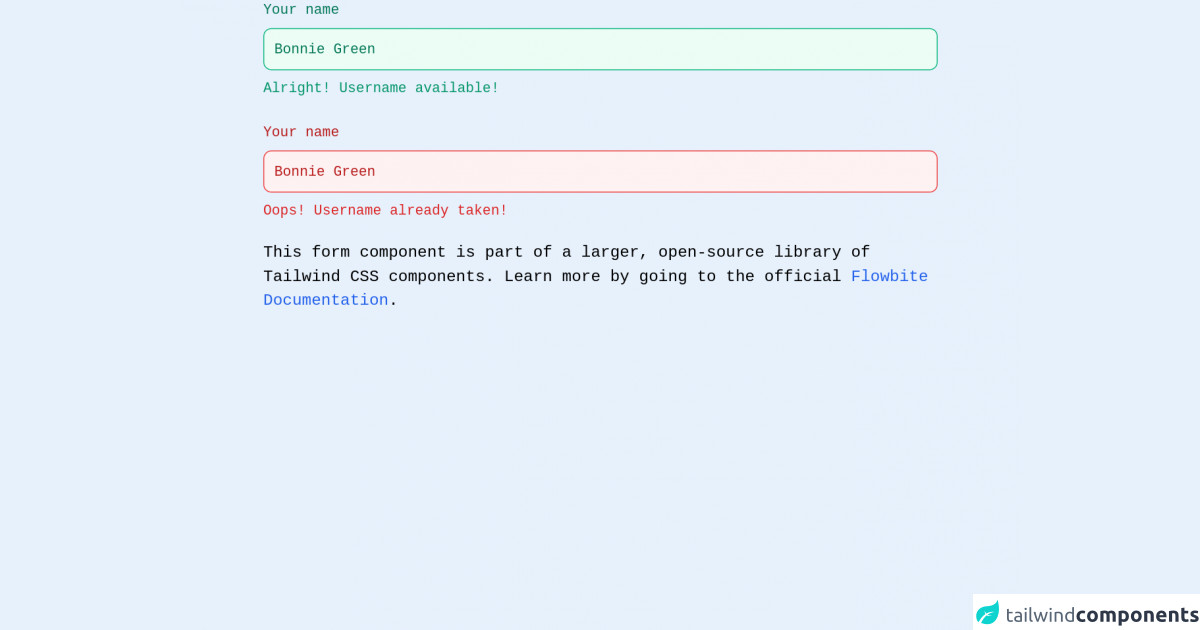Click the teal leaf icon beside the wordmark

tap(988, 612)
